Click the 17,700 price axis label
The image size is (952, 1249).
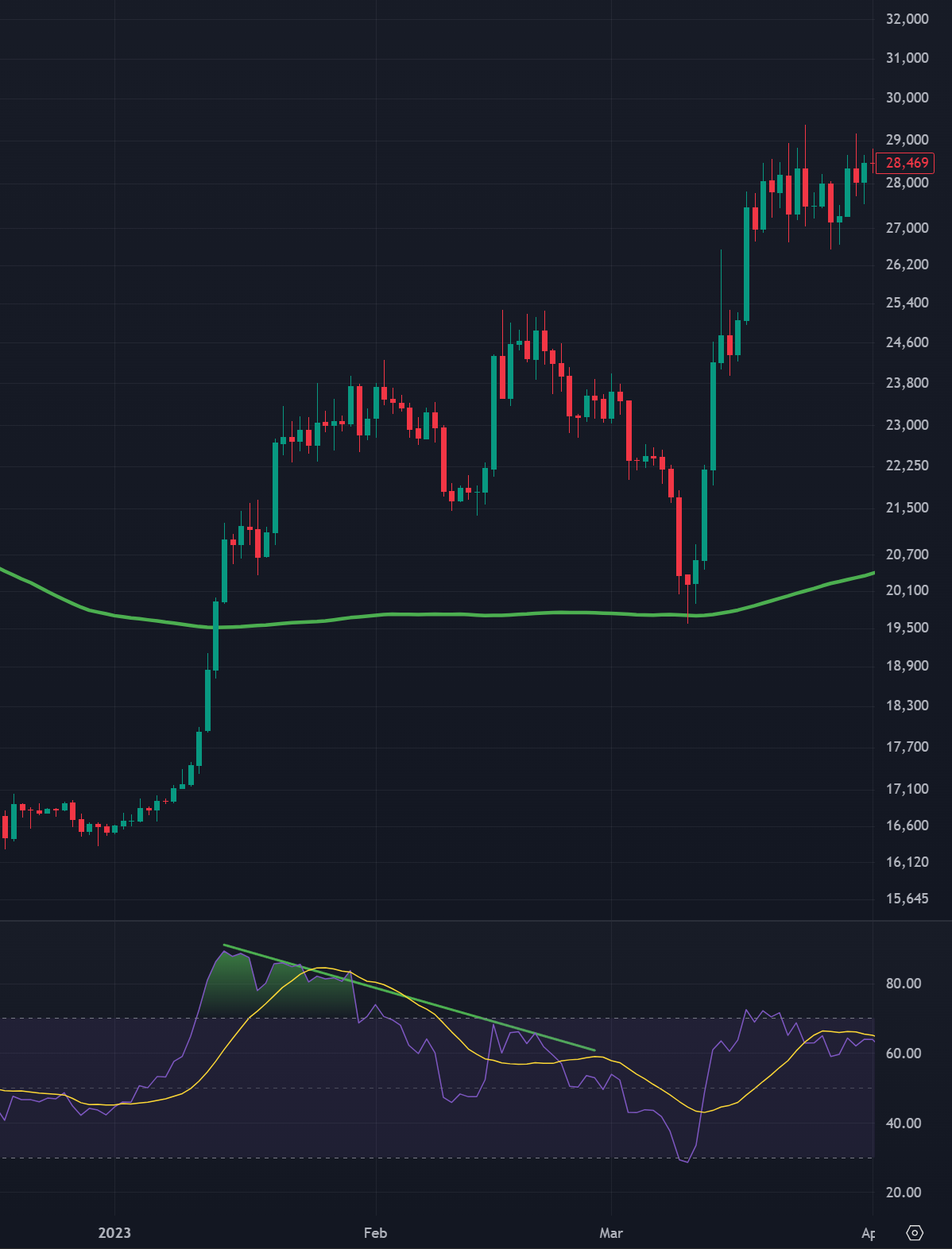point(907,747)
